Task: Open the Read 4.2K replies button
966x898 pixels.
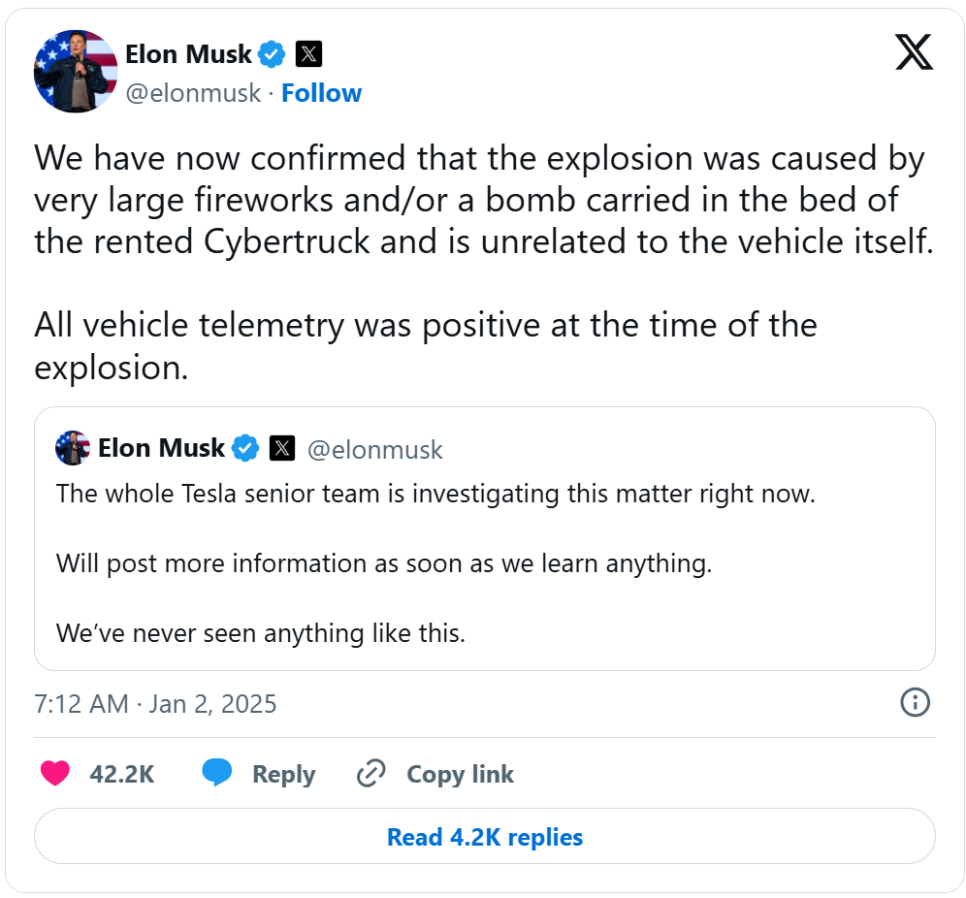Action: tap(485, 836)
